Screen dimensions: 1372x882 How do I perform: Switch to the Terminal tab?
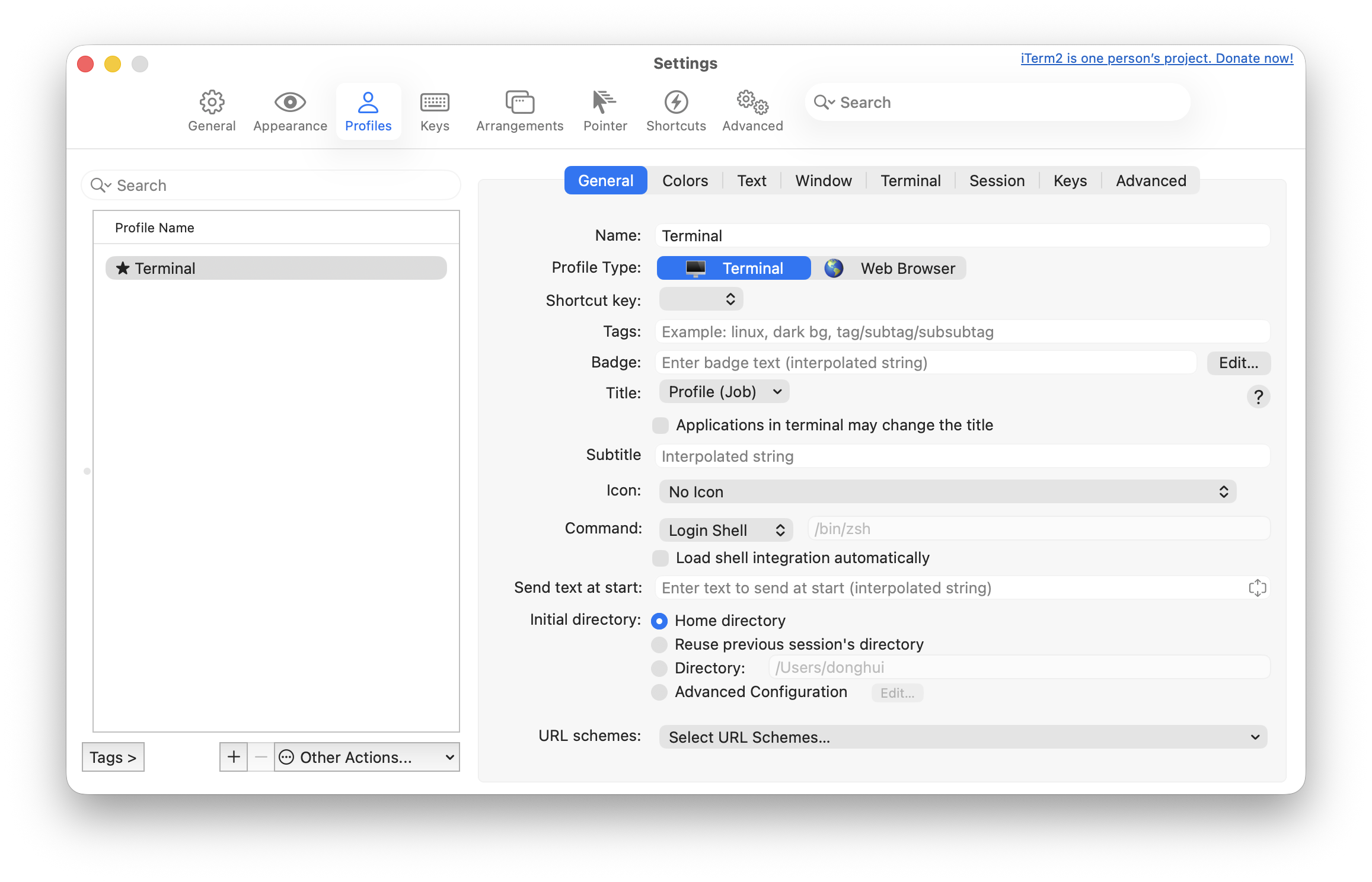(911, 180)
